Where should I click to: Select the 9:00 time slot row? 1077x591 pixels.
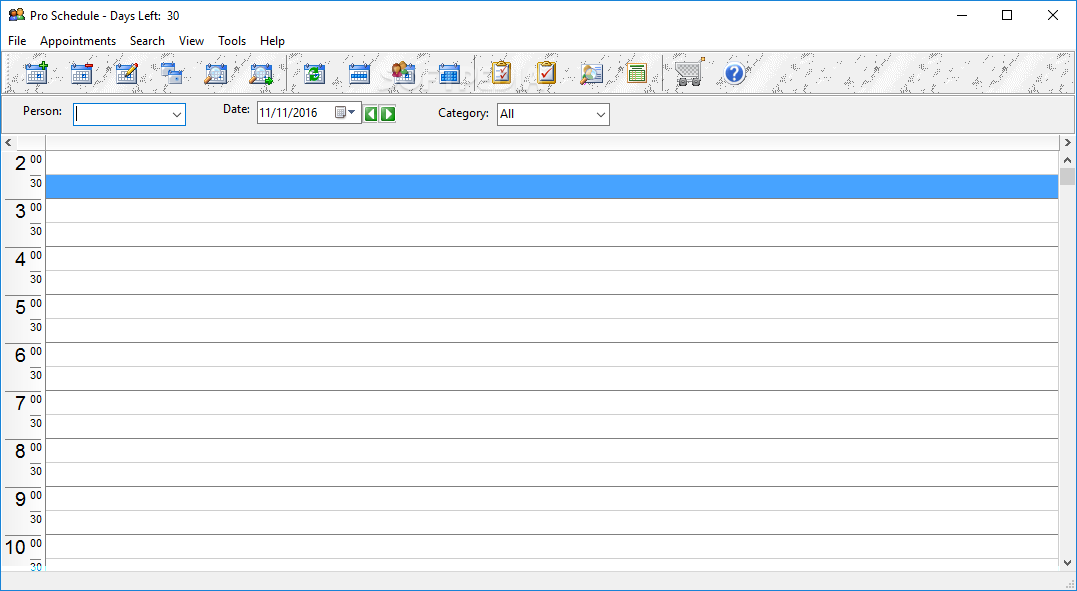pyautogui.click(x=552, y=499)
